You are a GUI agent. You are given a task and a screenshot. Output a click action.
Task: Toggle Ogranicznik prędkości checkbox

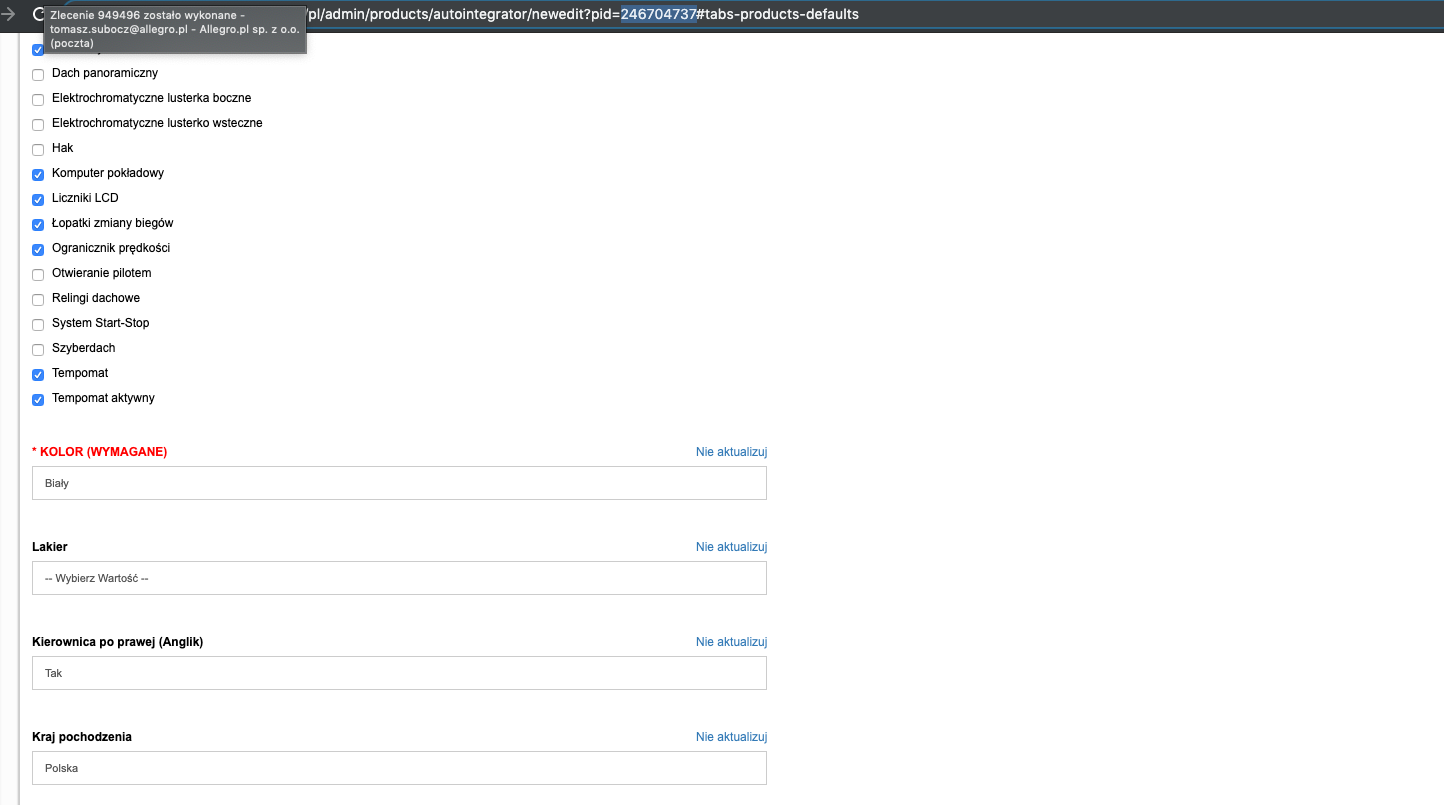[38, 250]
